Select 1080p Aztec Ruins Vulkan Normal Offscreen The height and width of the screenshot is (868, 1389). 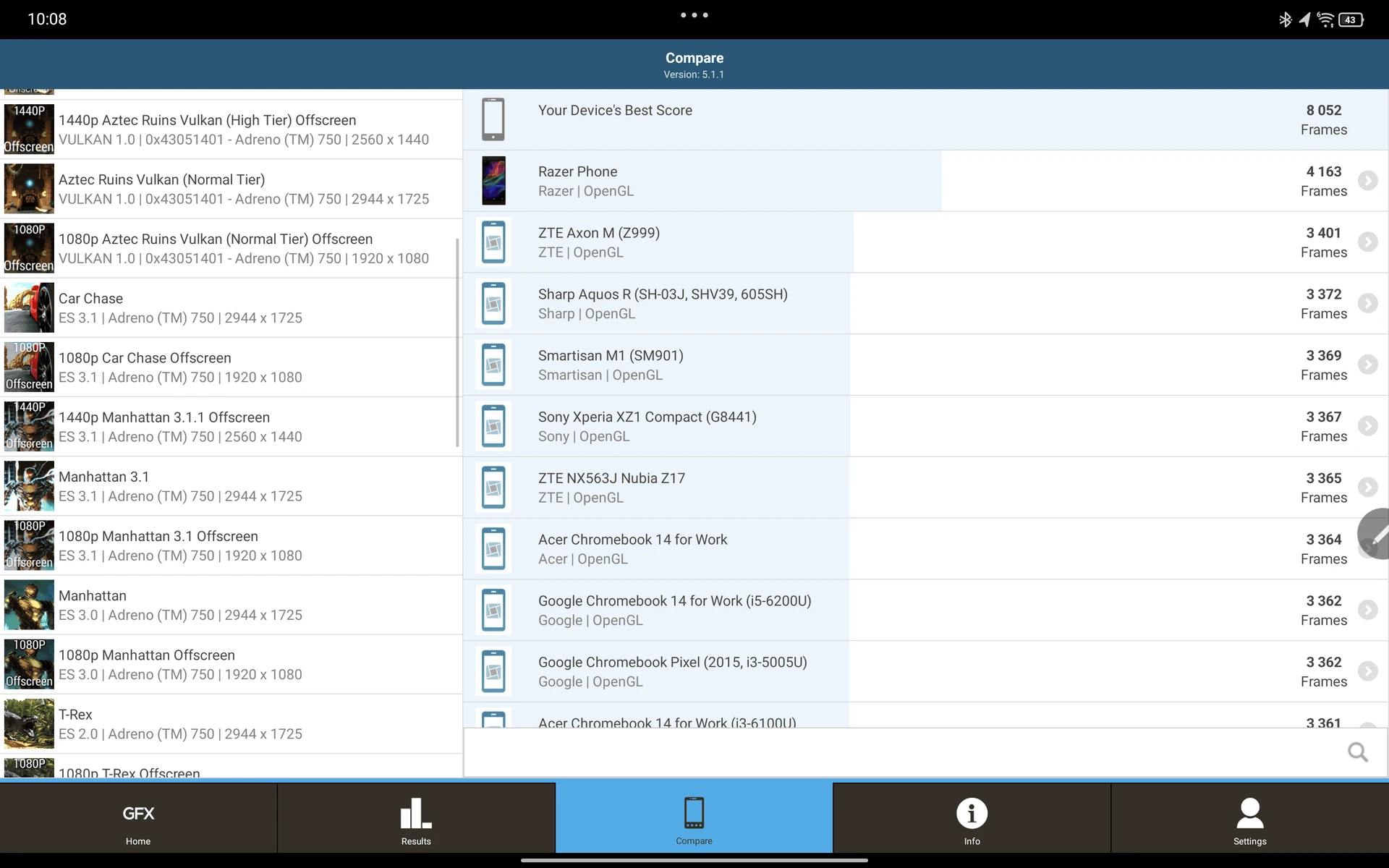pyautogui.click(x=231, y=248)
